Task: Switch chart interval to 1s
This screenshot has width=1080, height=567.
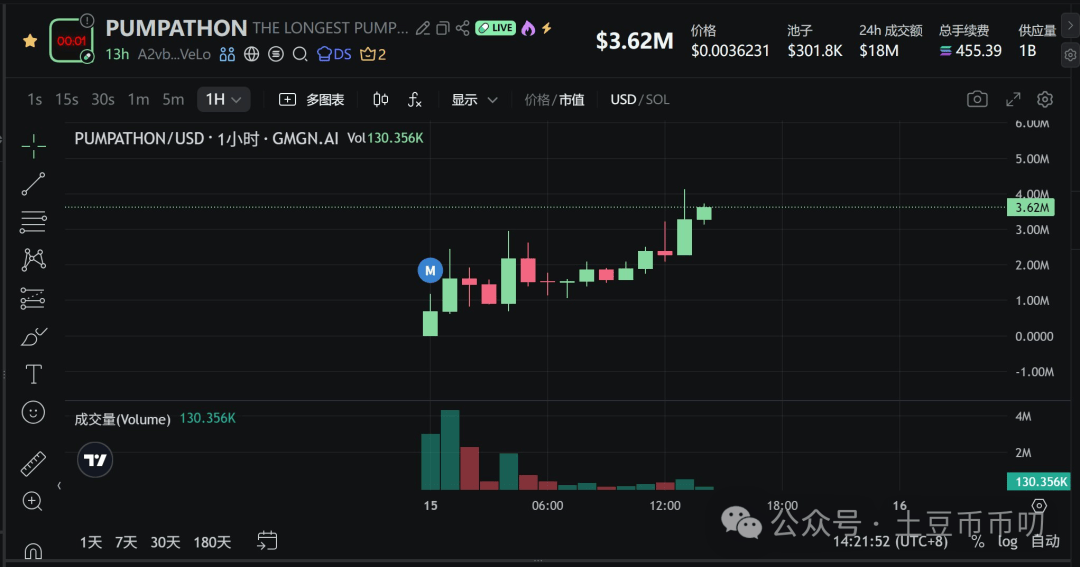Action: [34, 100]
